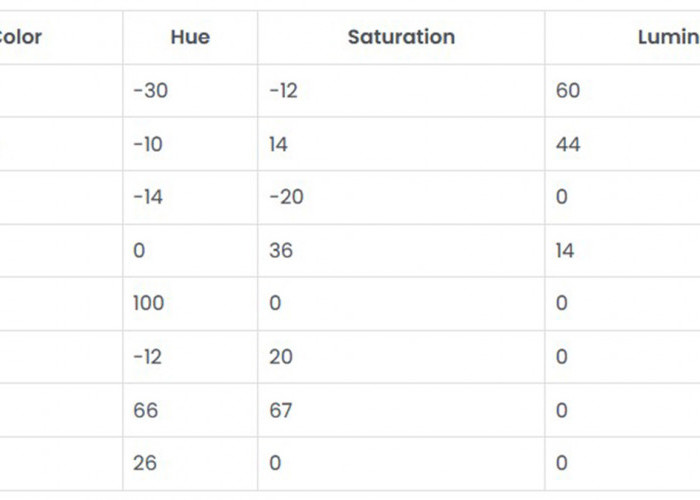Select the Hue cell showing -10

146,145
